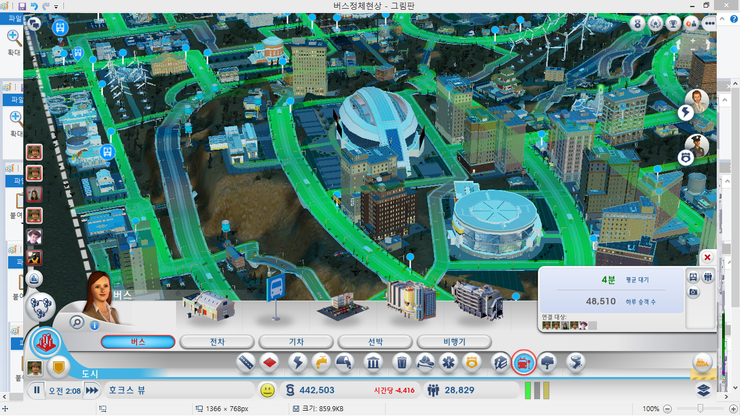
Task: Click Paint zoom in plus button
Action: tap(733, 408)
